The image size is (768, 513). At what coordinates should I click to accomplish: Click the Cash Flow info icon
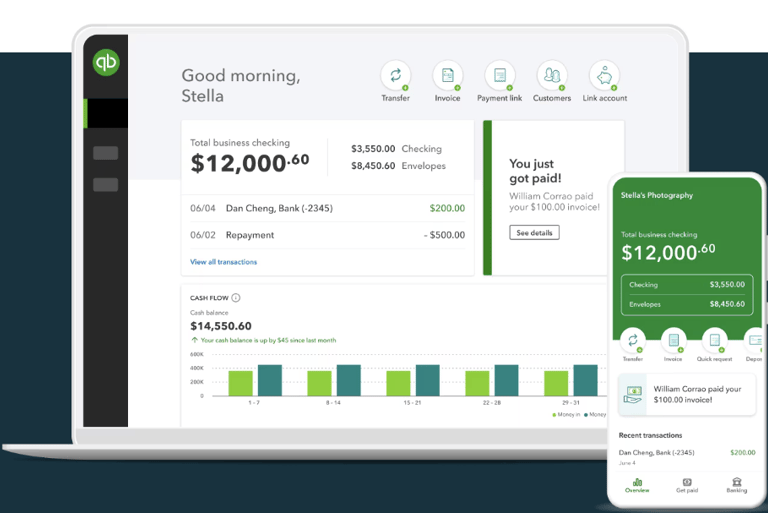(236, 297)
